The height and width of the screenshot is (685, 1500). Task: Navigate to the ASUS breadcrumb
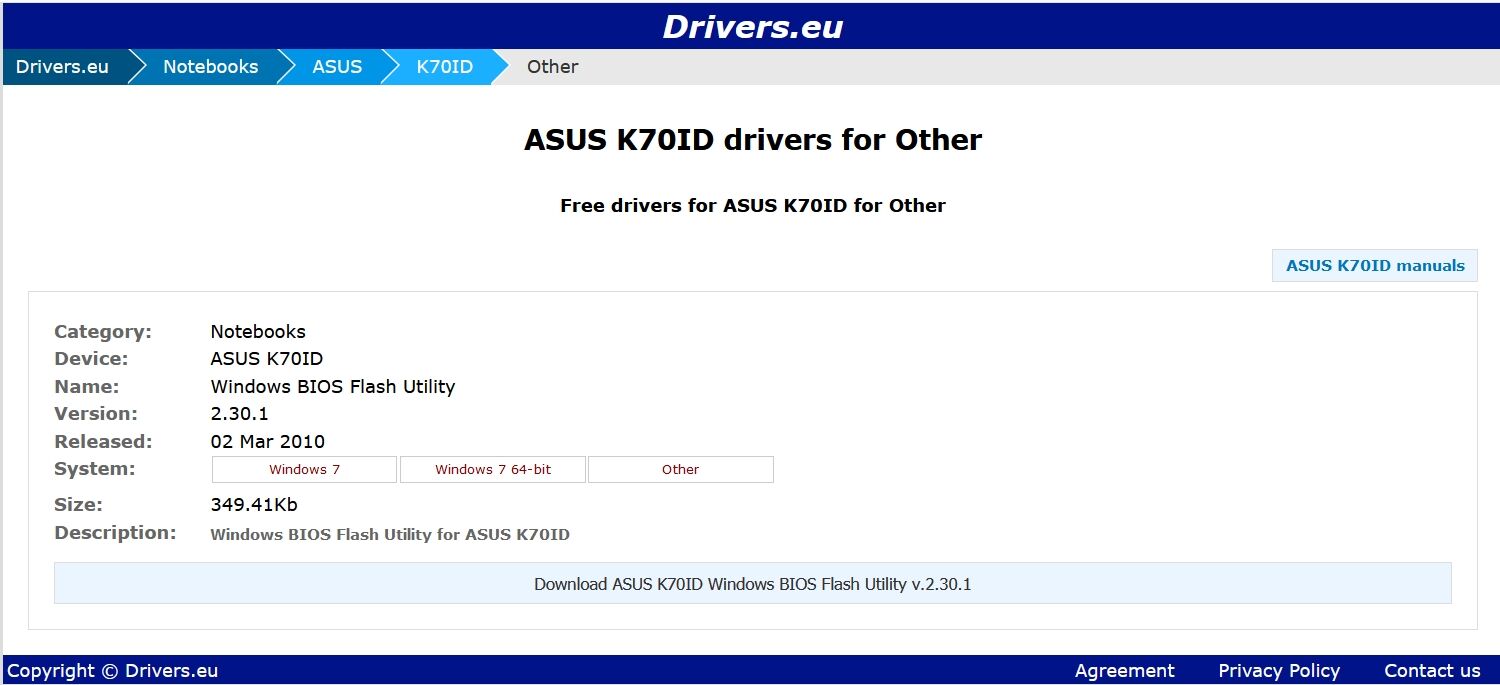click(337, 67)
